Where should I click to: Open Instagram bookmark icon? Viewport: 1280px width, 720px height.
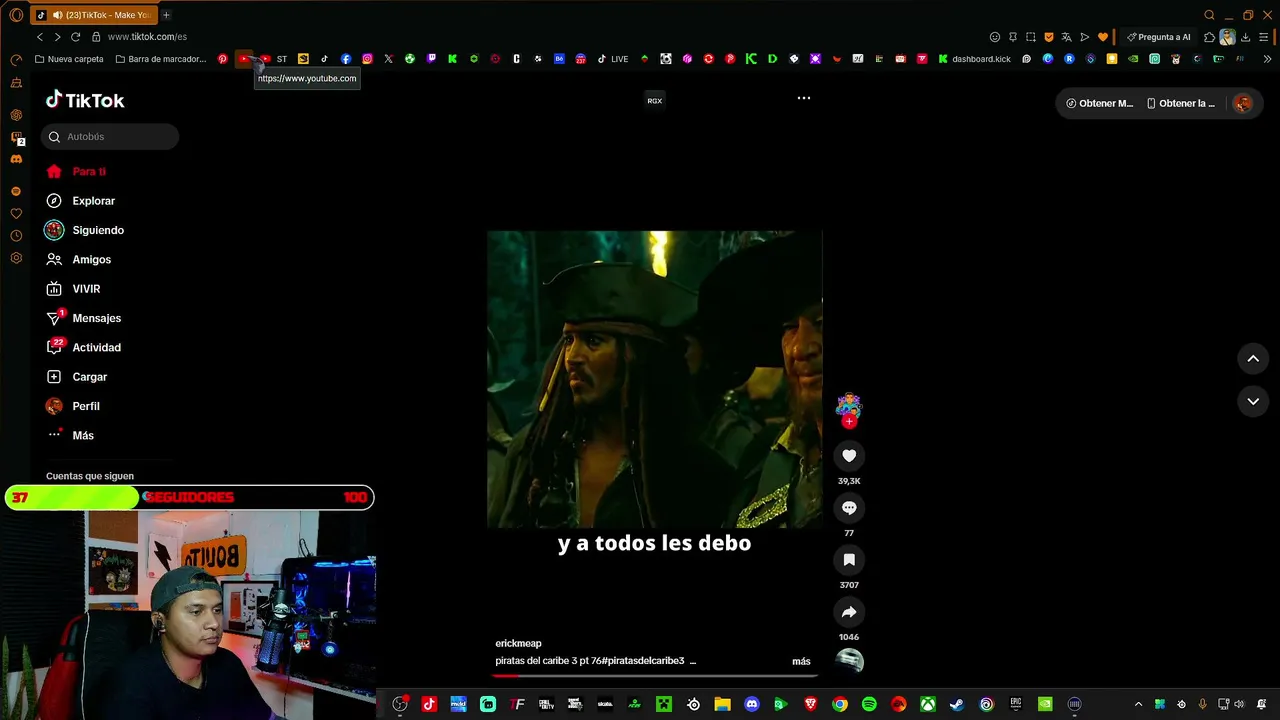click(367, 59)
